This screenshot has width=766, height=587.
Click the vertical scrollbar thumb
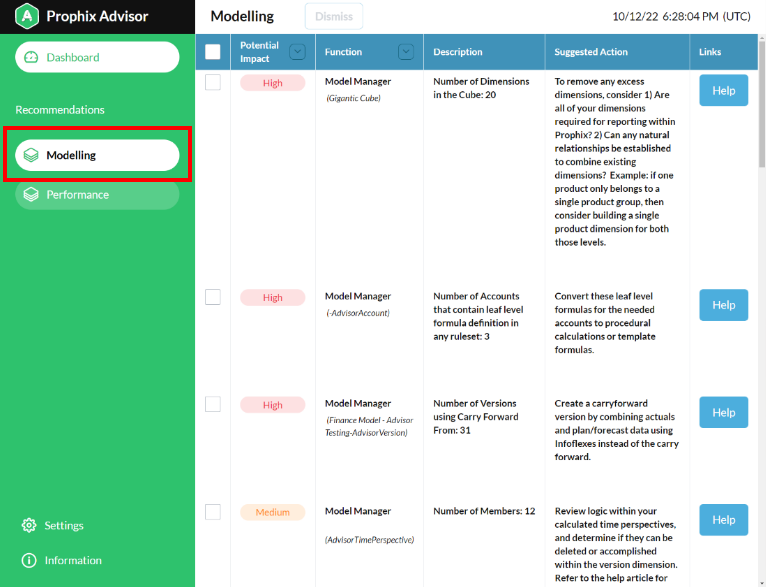tap(762, 104)
